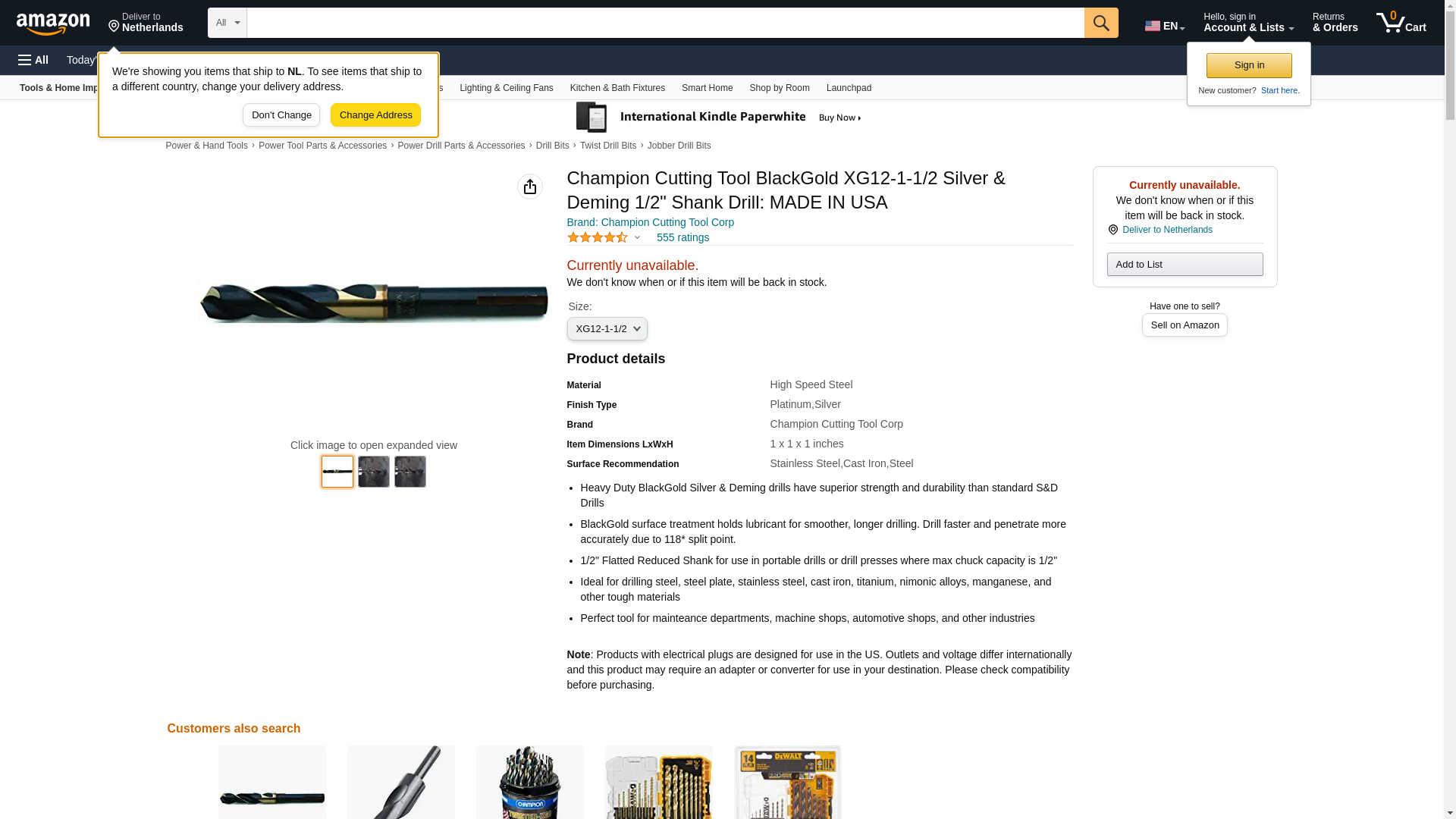Open the share icon on product image

tap(530, 187)
